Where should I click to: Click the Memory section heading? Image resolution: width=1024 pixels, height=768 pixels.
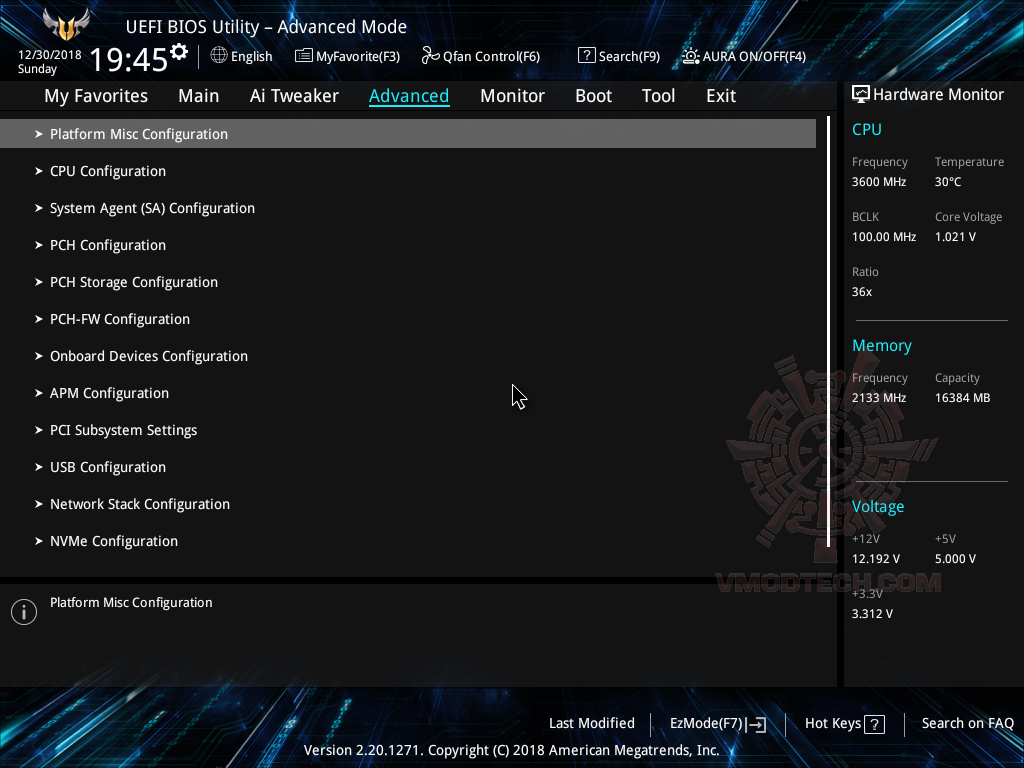coord(882,345)
